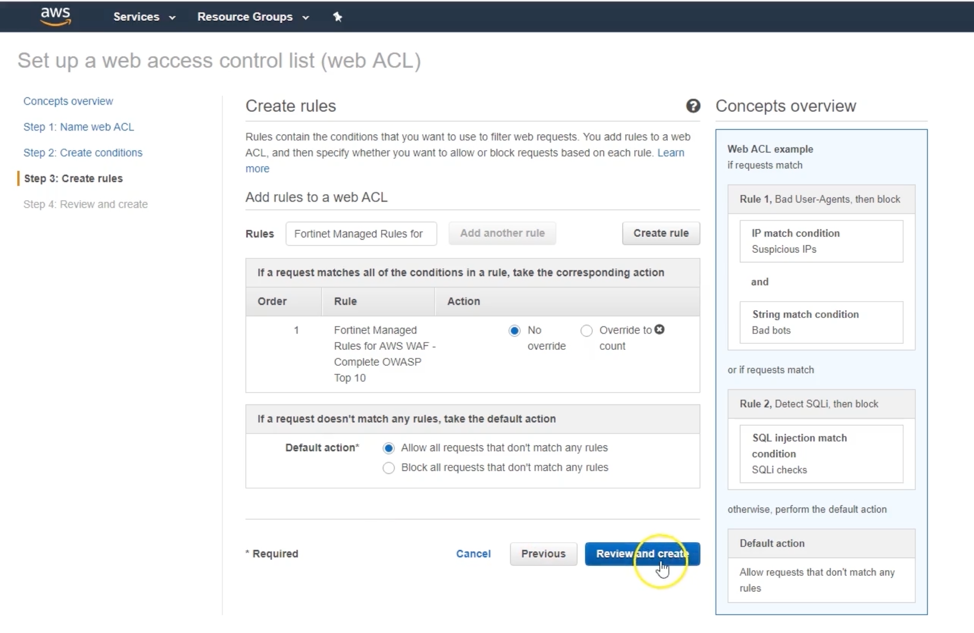The height and width of the screenshot is (633, 974).
Task: Enable blocking all requests that don't match any rules
Action: click(x=389, y=467)
